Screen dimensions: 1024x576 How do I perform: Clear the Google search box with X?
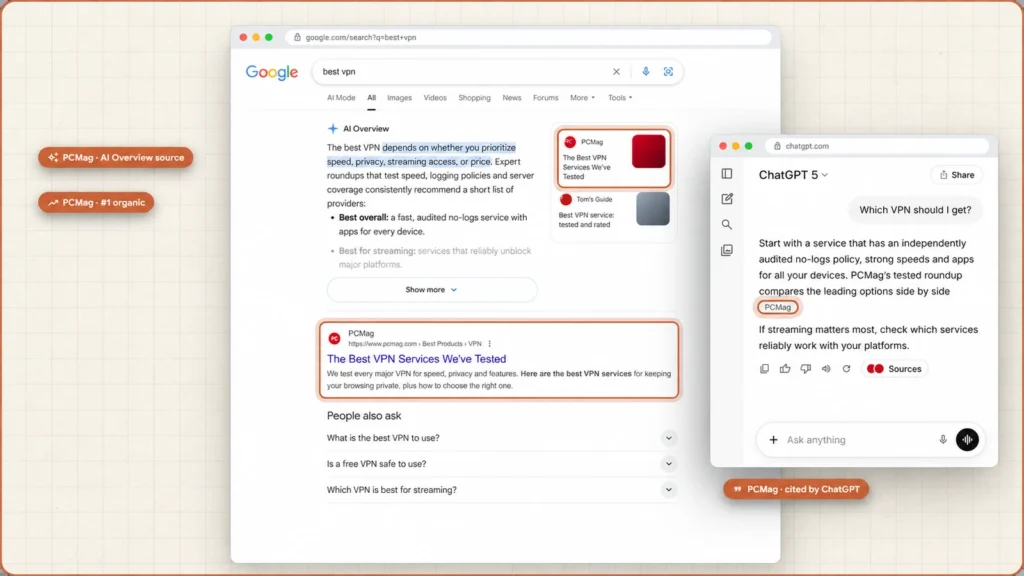pyautogui.click(x=616, y=72)
